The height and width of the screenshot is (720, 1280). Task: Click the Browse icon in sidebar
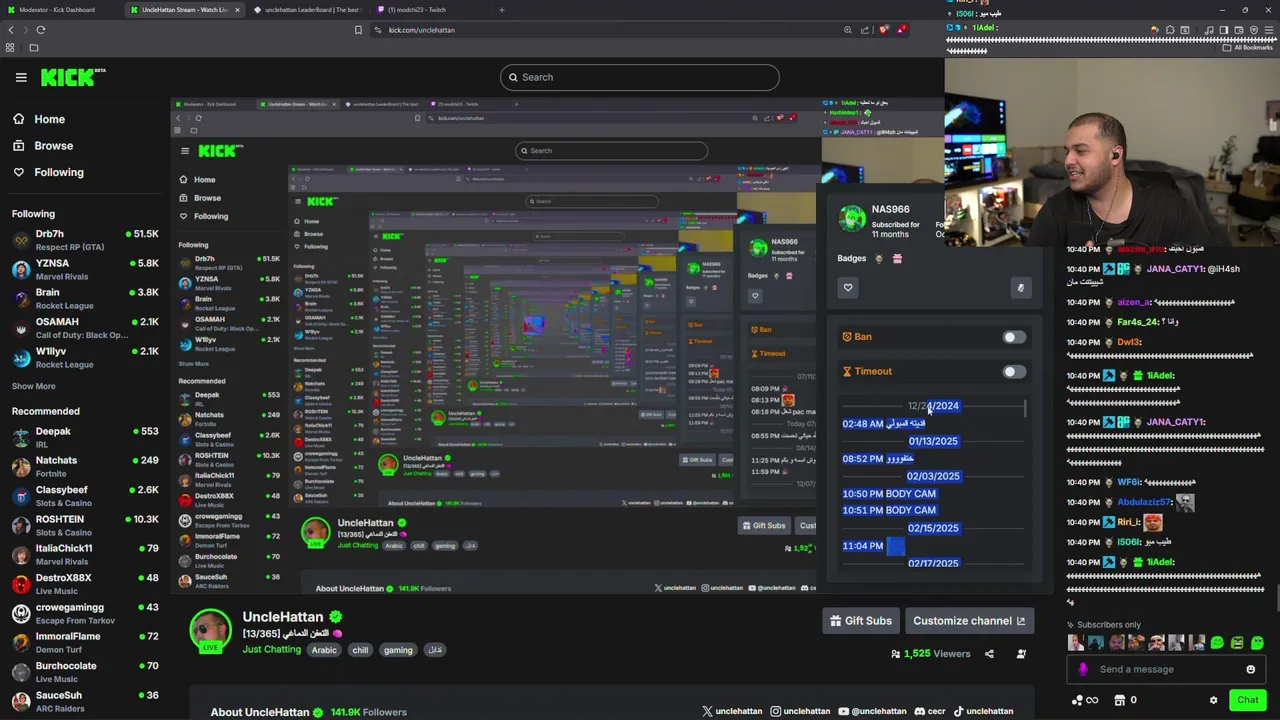tap(19, 146)
